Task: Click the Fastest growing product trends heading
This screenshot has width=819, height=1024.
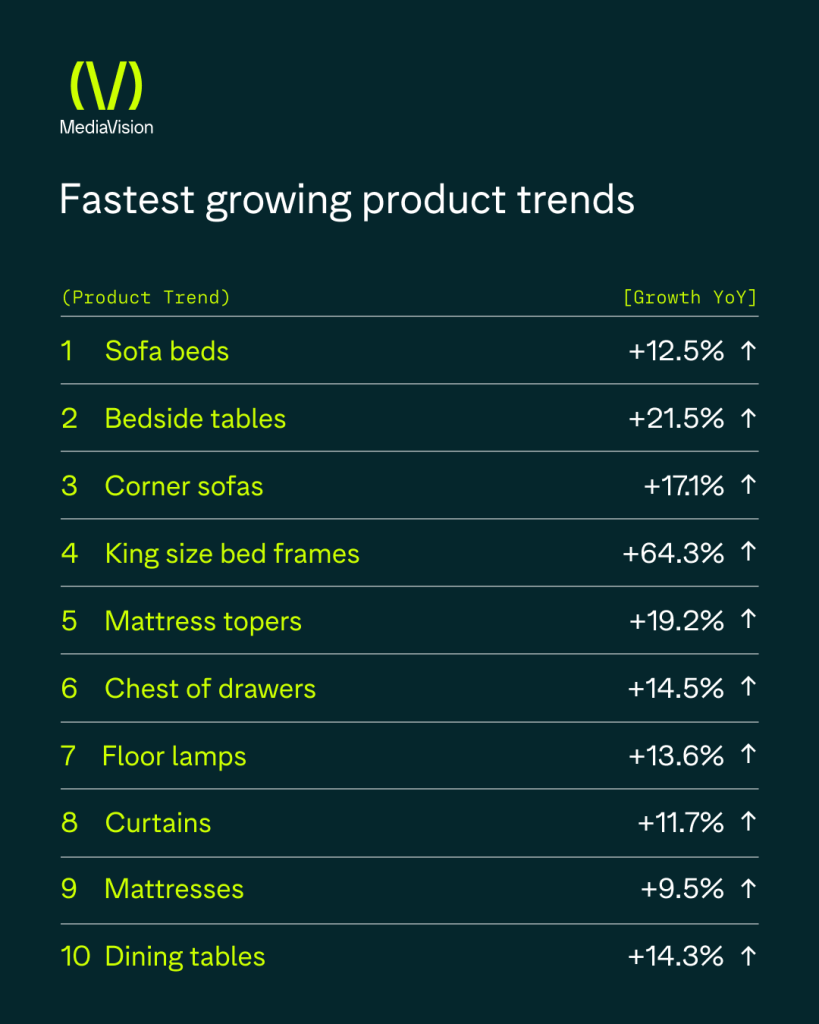Action: pyautogui.click(x=347, y=199)
